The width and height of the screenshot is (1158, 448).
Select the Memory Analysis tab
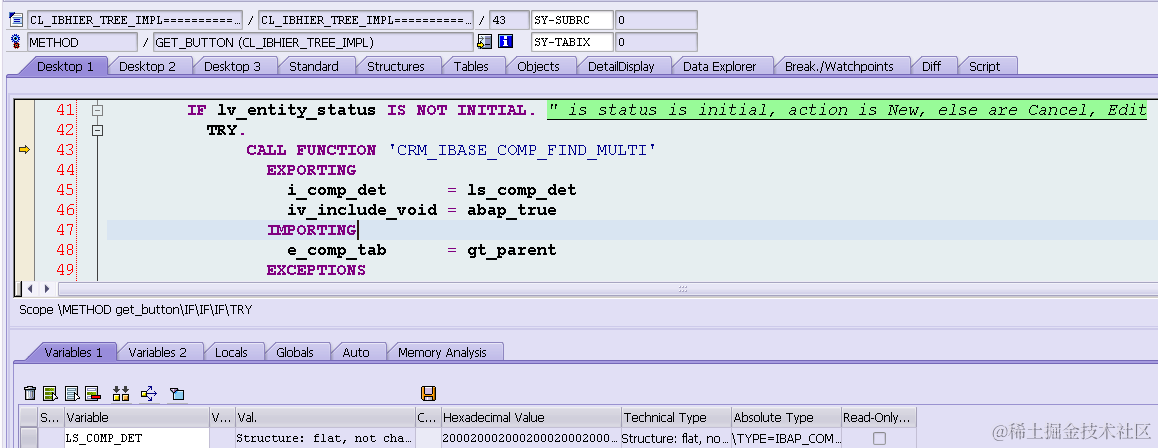(x=442, y=353)
